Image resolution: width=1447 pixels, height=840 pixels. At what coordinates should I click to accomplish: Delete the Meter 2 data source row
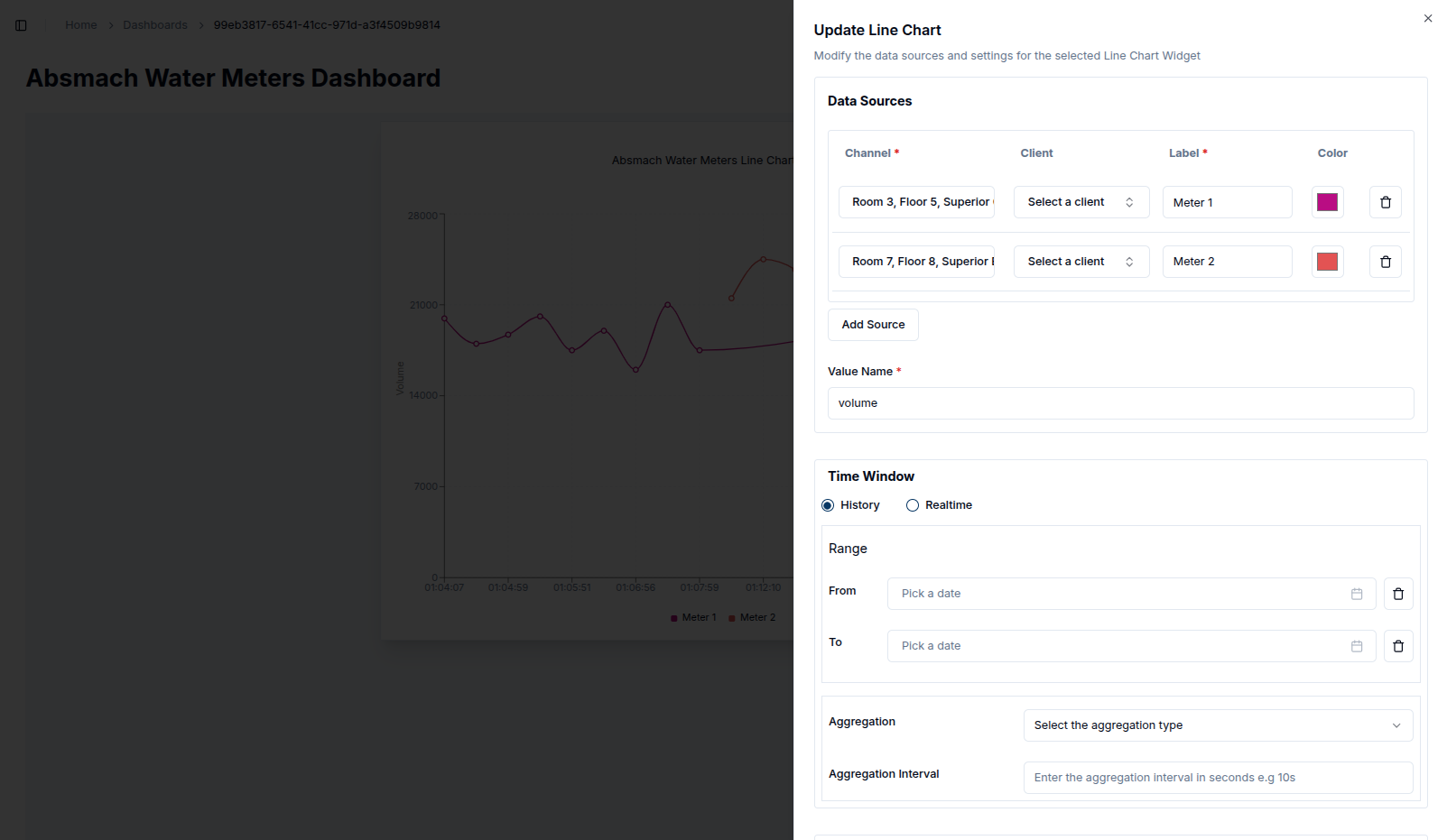point(1385,262)
